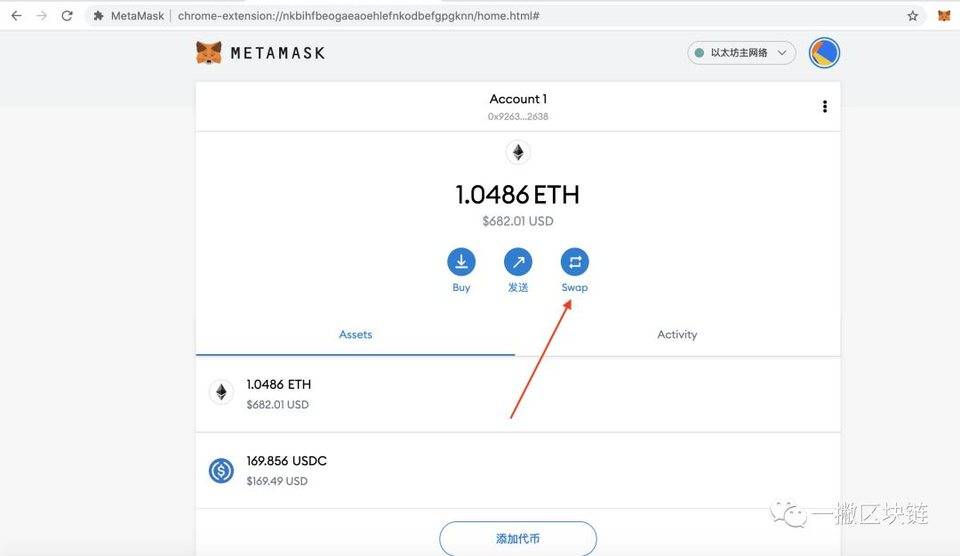The height and width of the screenshot is (556, 960).
Task: Go forward with the browser forward arrow
Action: (x=42, y=16)
